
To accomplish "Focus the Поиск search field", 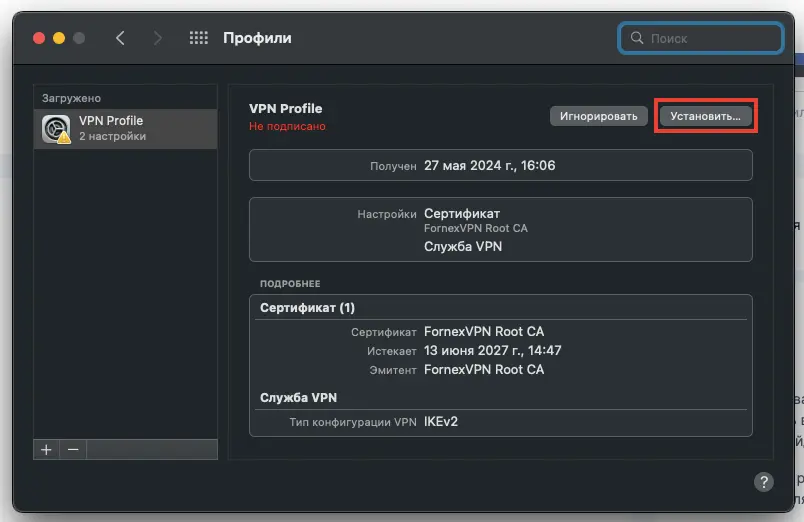I will pos(701,38).
